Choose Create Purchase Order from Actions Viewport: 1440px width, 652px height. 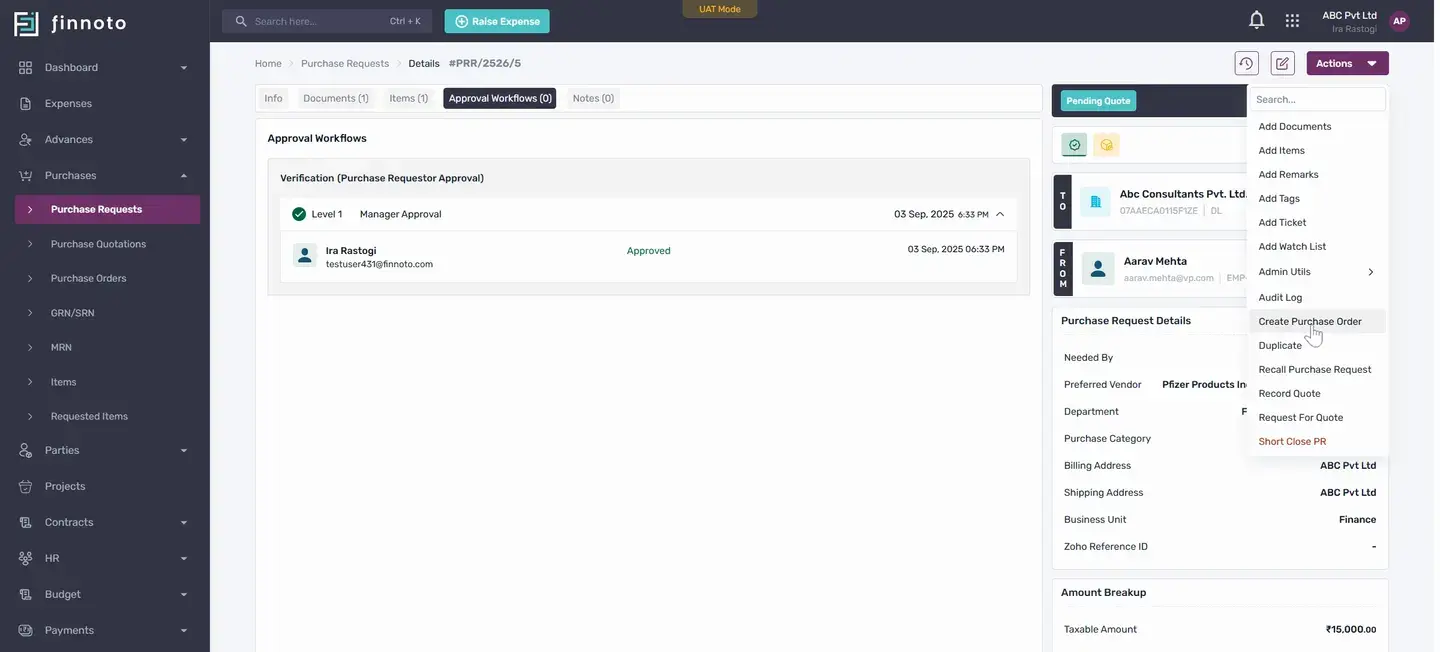1317,321
